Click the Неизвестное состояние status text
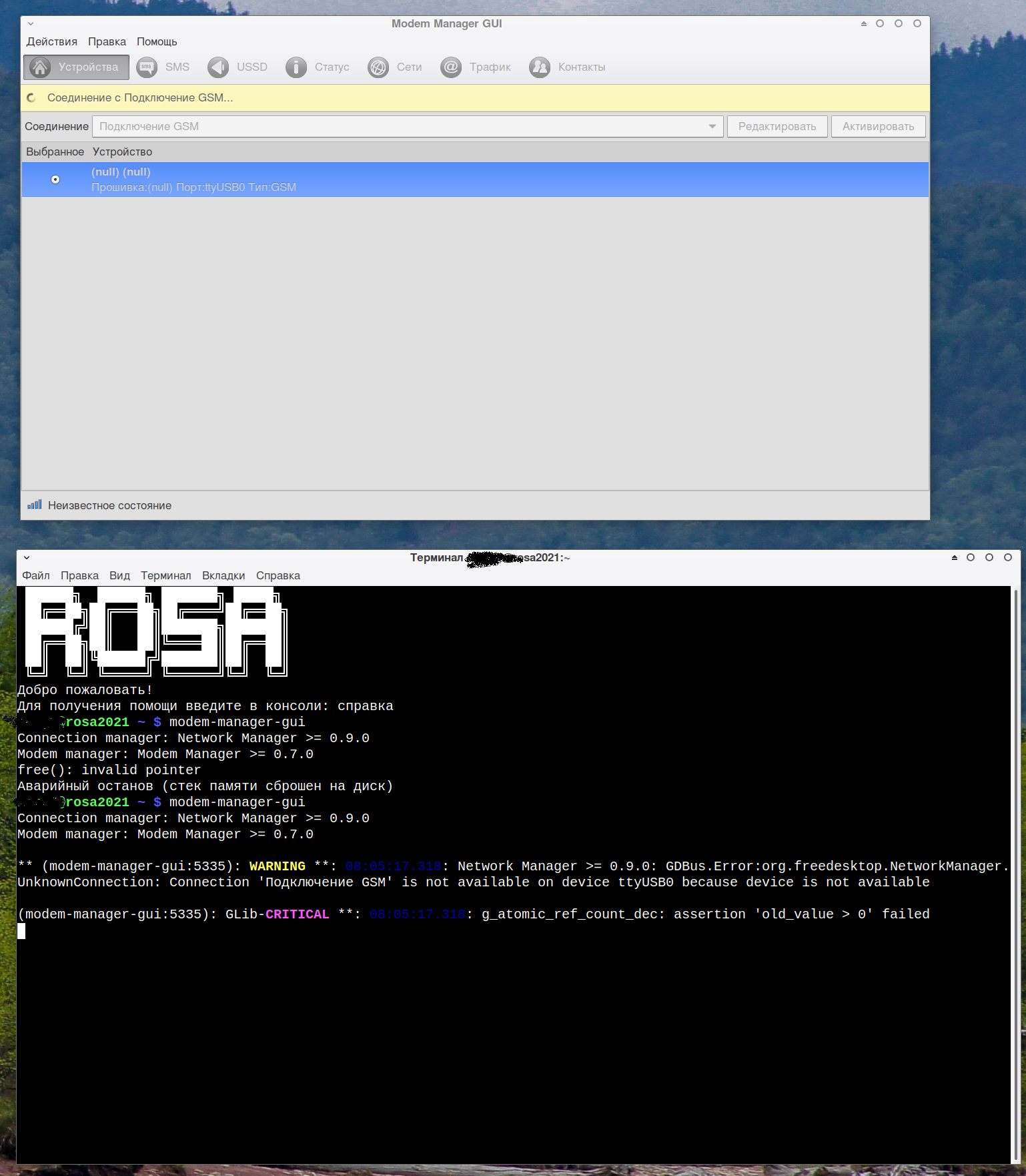 click(110, 506)
